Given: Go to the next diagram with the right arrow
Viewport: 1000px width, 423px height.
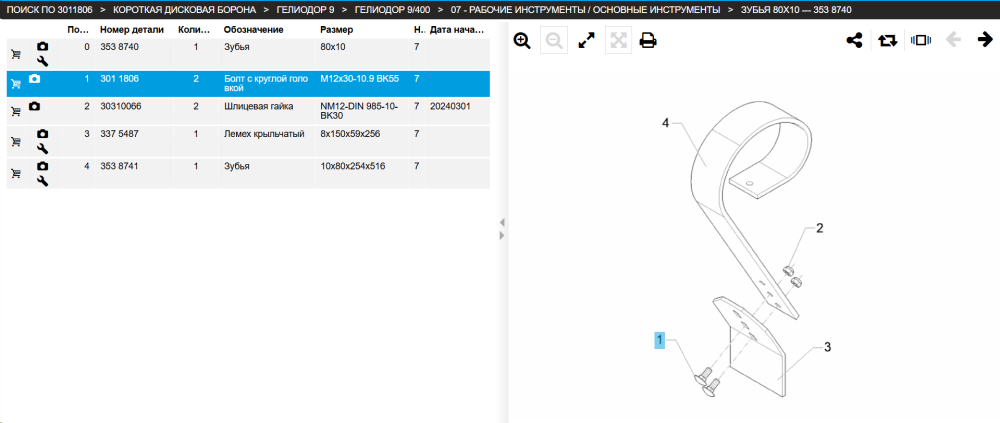Looking at the screenshot, I should [985, 40].
